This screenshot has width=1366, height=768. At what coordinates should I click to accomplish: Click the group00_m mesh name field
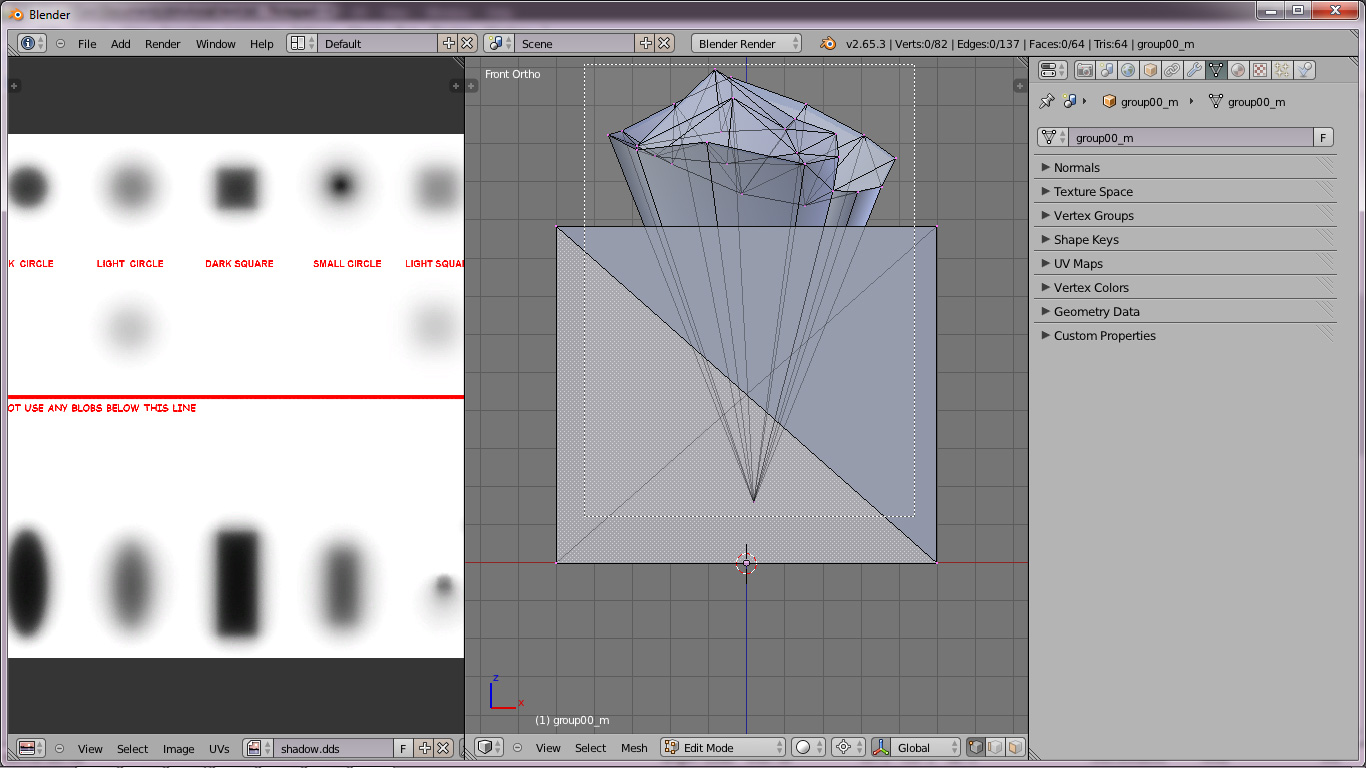tap(1188, 138)
